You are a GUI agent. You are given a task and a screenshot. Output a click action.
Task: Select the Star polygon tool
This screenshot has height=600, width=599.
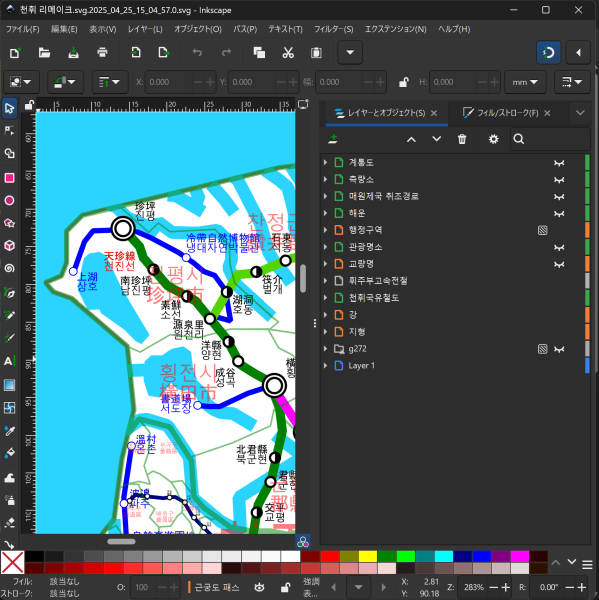click(9, 223)
